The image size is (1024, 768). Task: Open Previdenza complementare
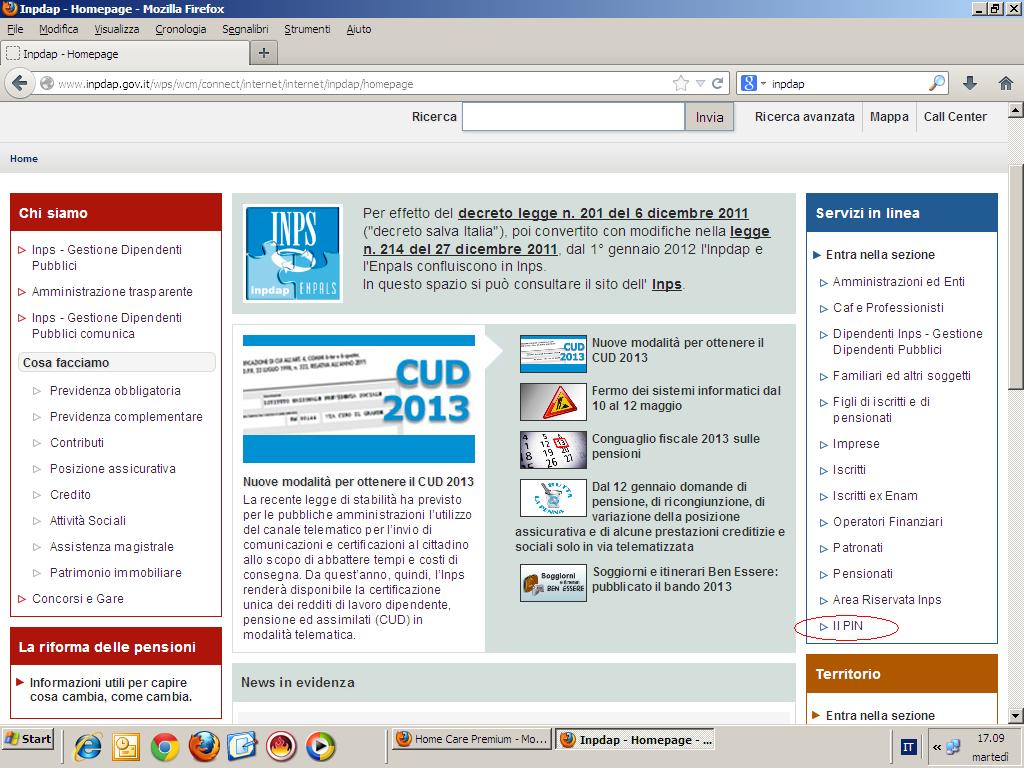[126, 417]
